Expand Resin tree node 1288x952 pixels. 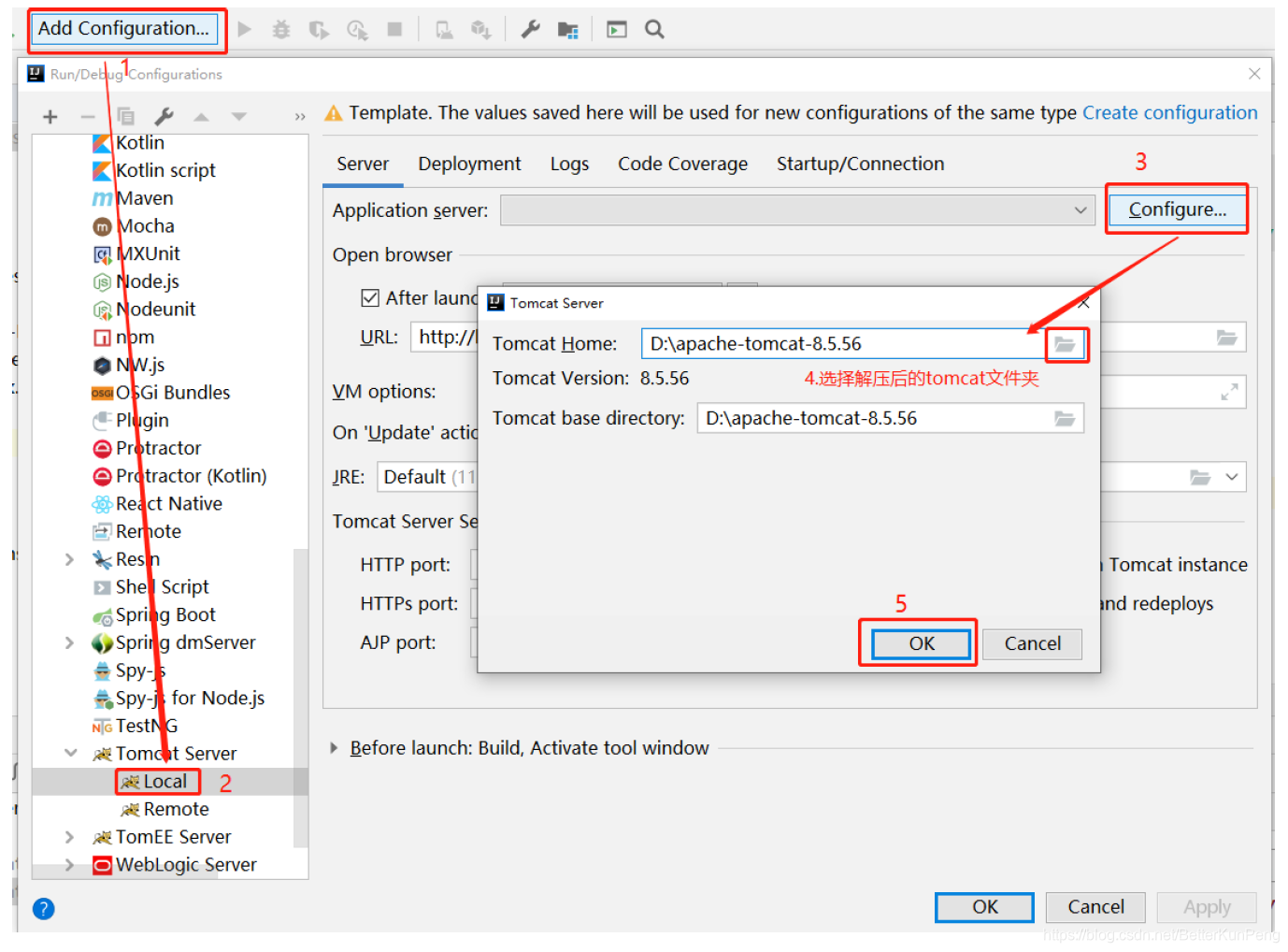pos(70,559)
